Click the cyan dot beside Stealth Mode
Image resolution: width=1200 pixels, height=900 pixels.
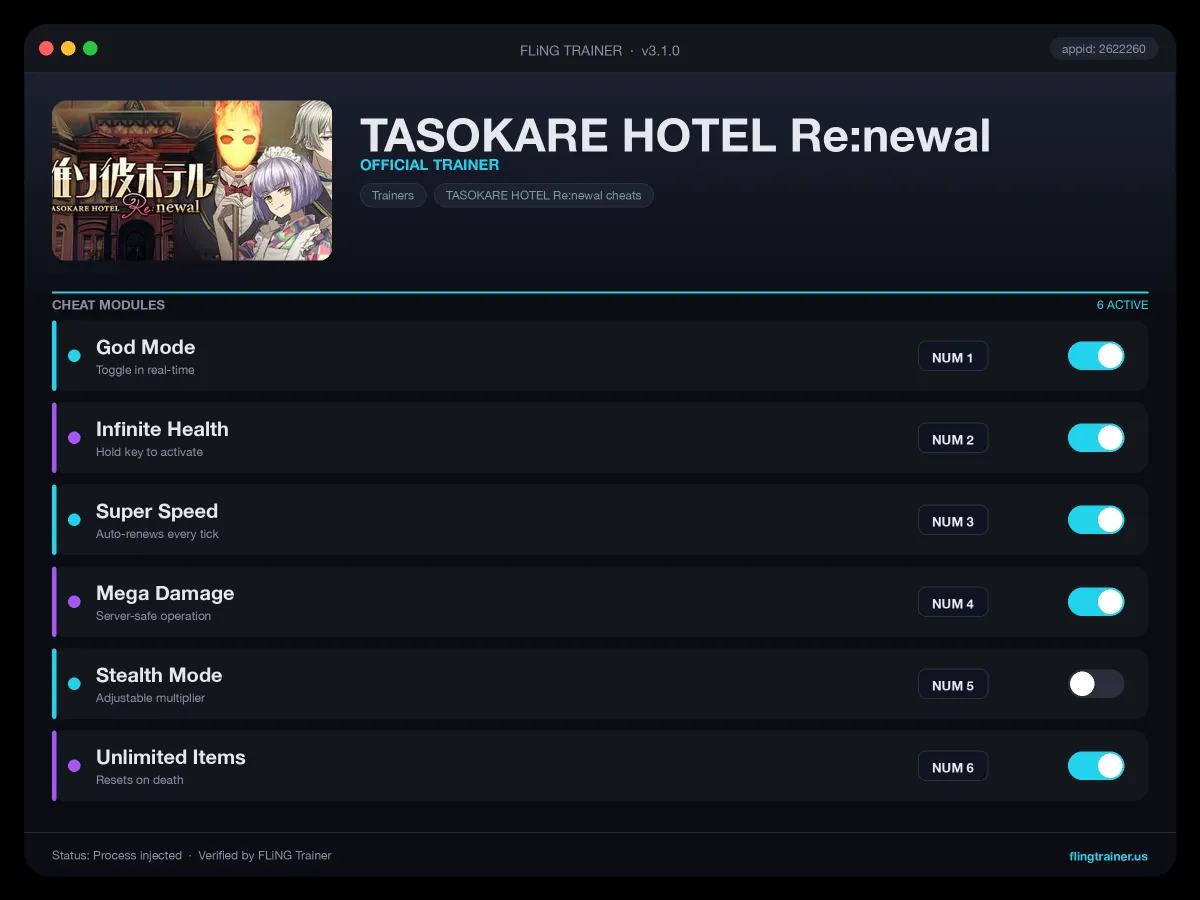74,684
